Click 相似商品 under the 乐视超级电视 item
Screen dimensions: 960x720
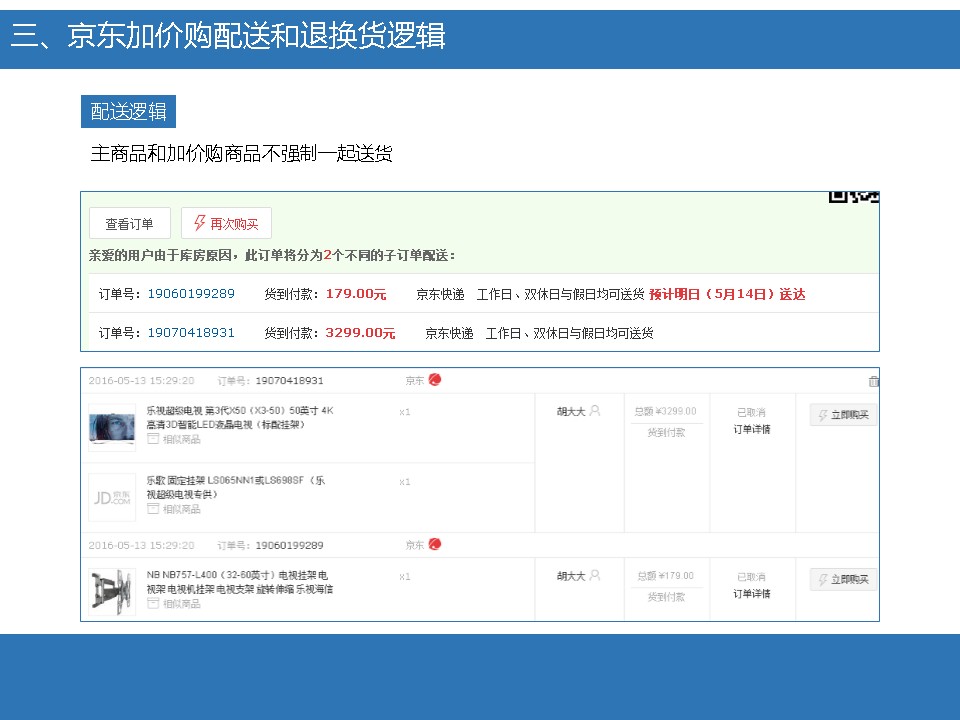[174, 439]
